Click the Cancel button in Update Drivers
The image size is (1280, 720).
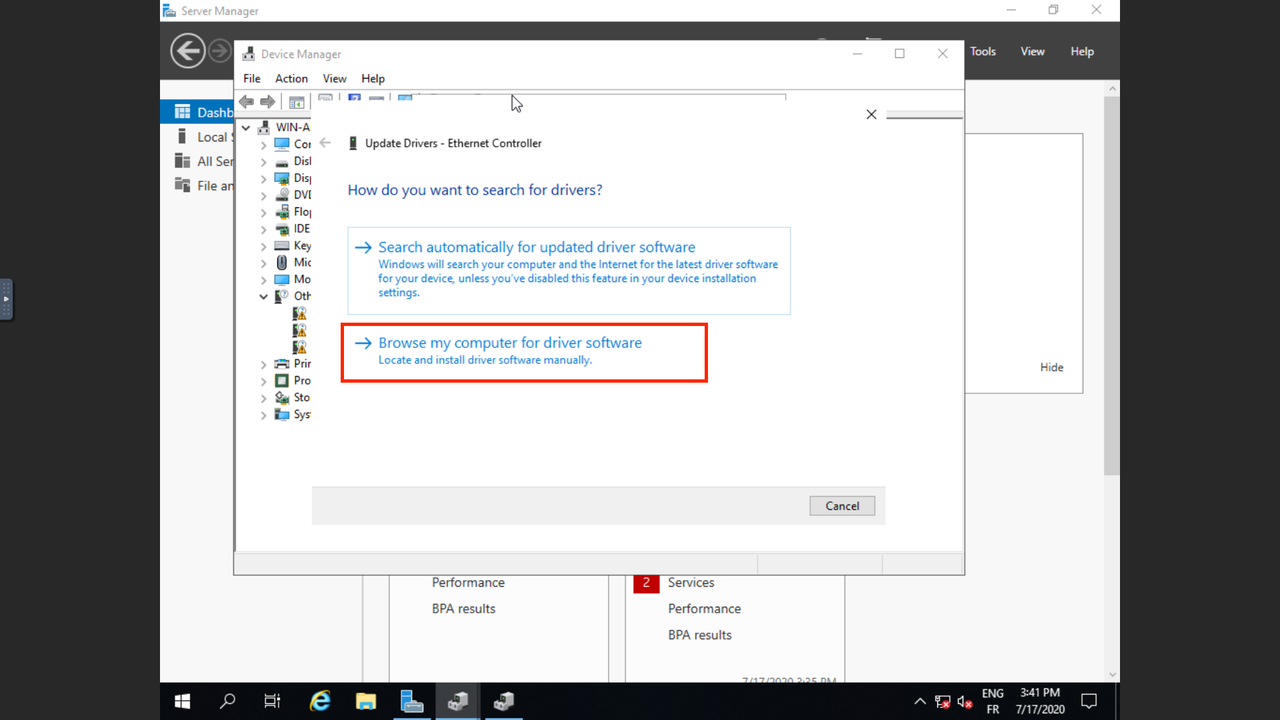[x=842, y=506]
